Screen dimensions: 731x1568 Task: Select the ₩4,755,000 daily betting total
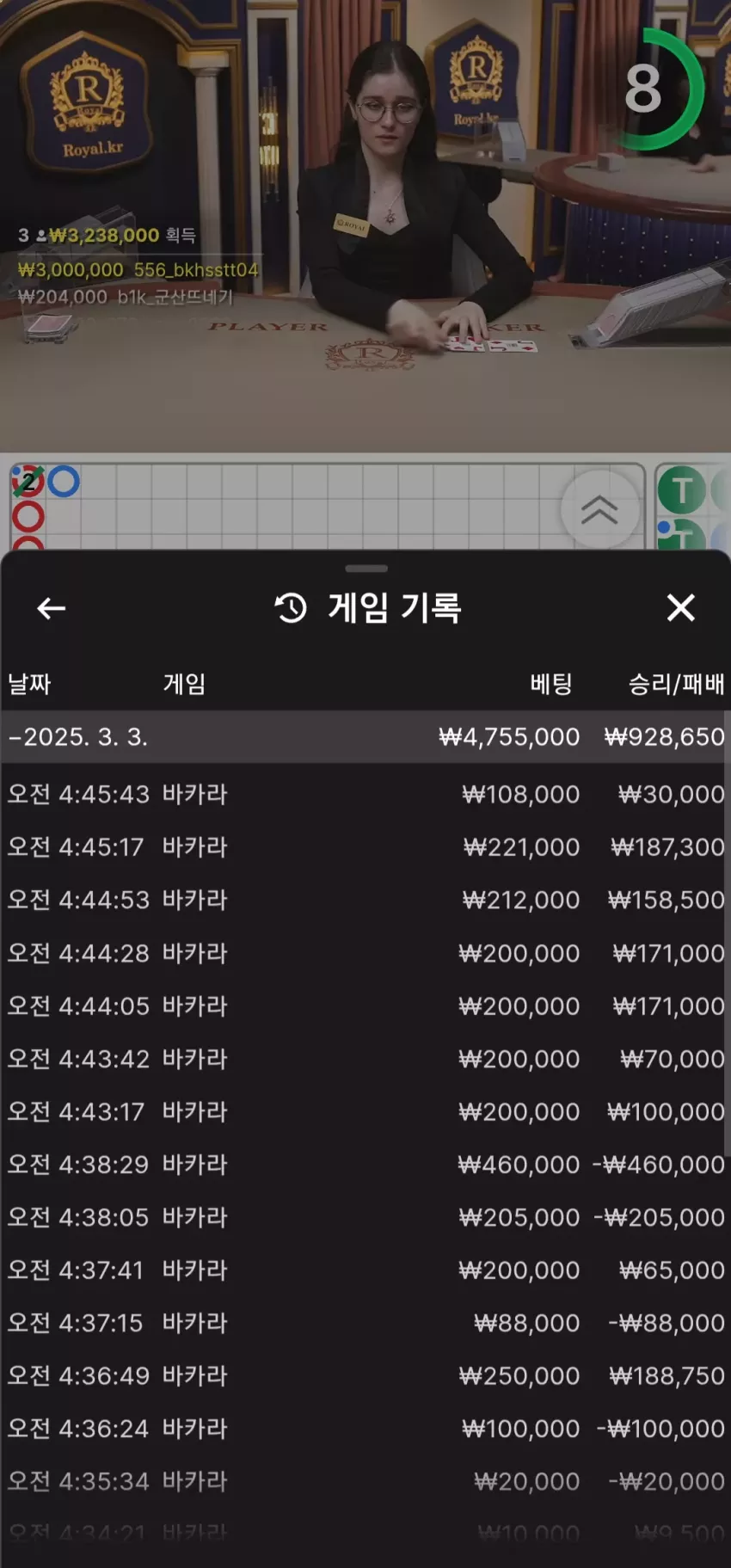509,737
